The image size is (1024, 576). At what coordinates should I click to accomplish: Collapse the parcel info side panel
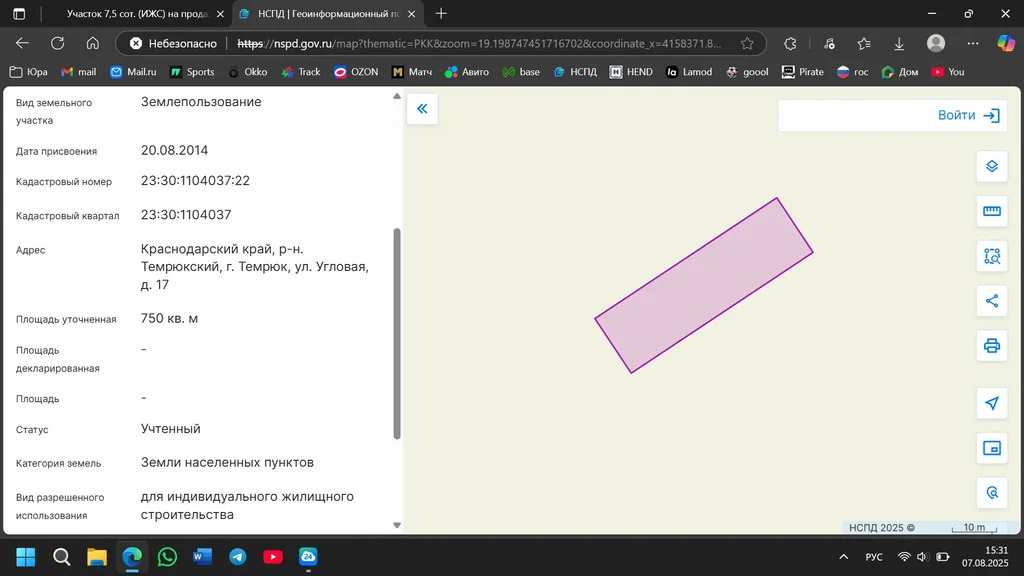(x=422, y=109)
